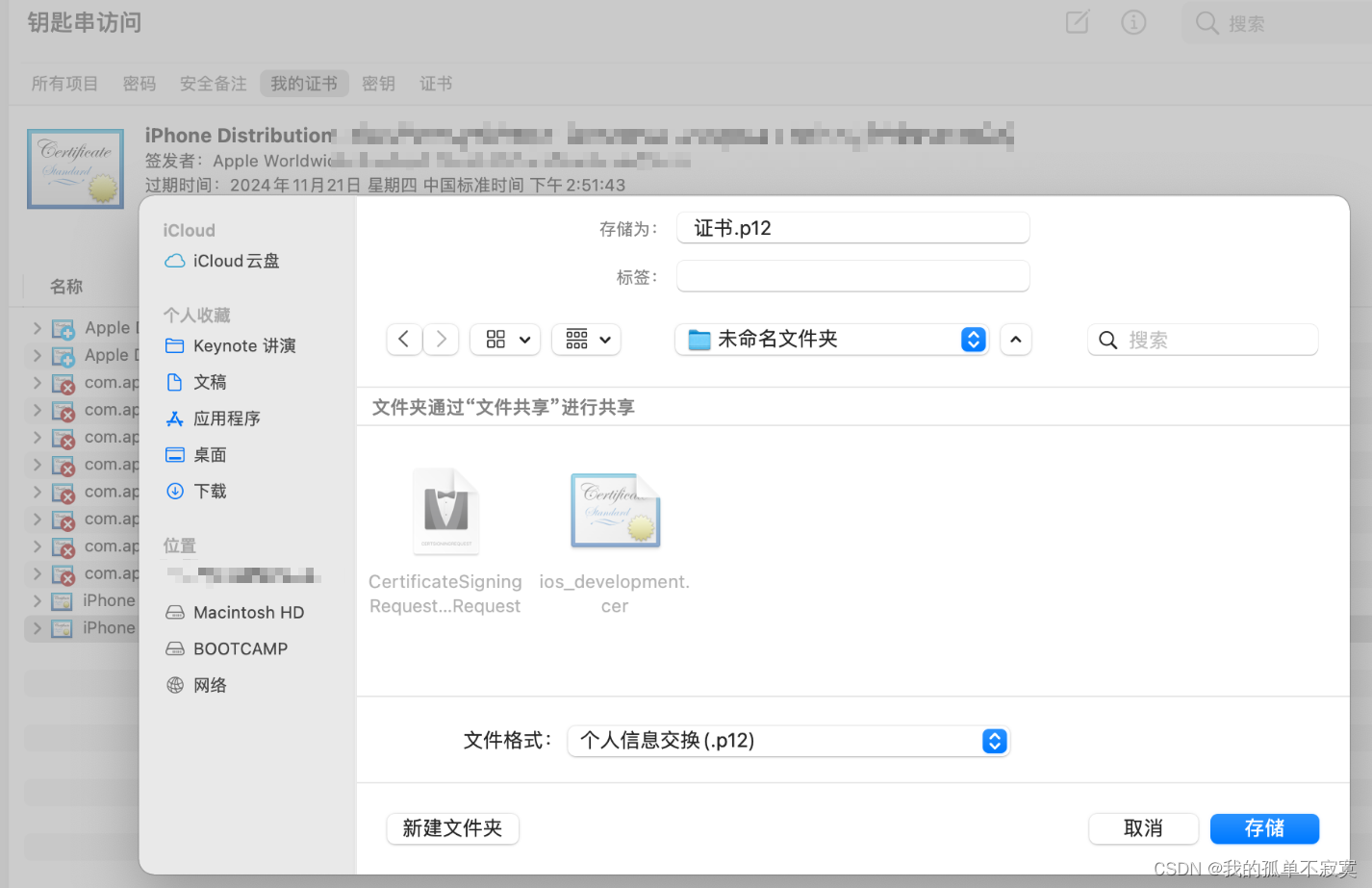Open the icon view mode dropdown
Viewport: 1372px width, 888px height.
tap(506, 340)
